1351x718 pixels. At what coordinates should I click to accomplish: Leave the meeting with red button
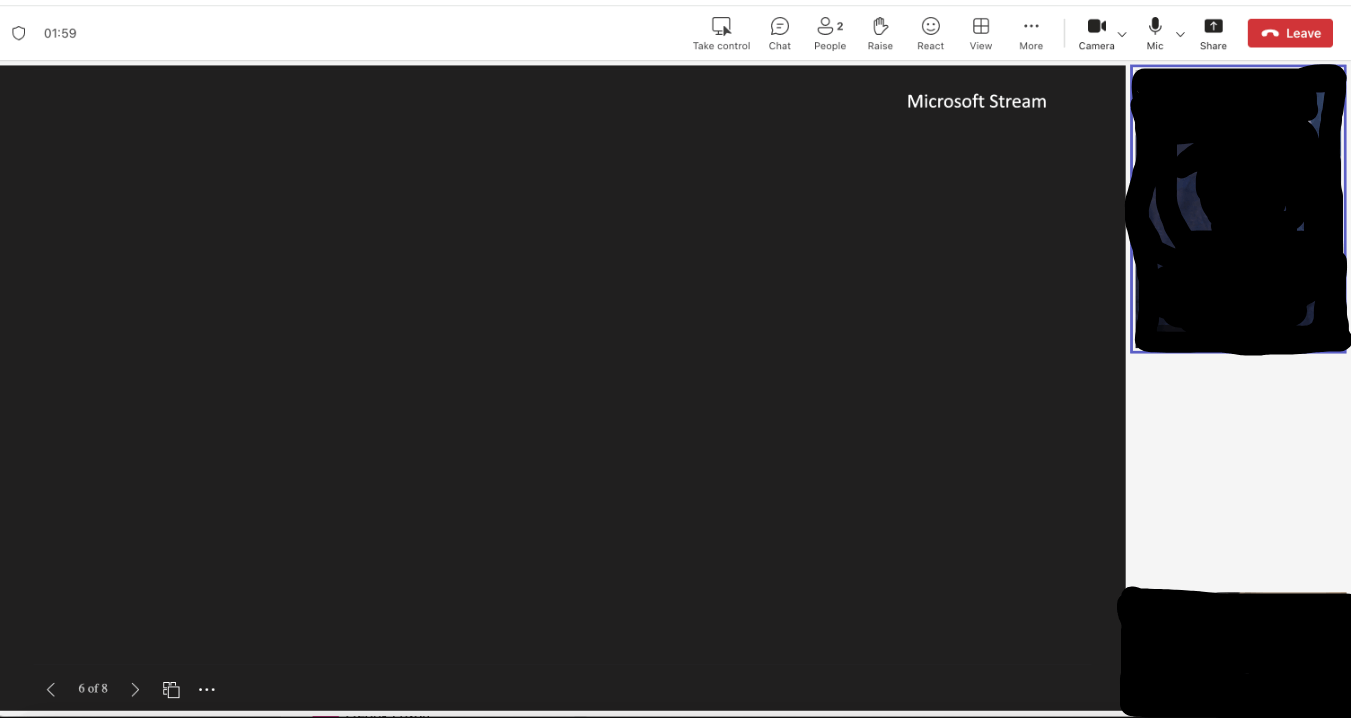point(1290,33)
